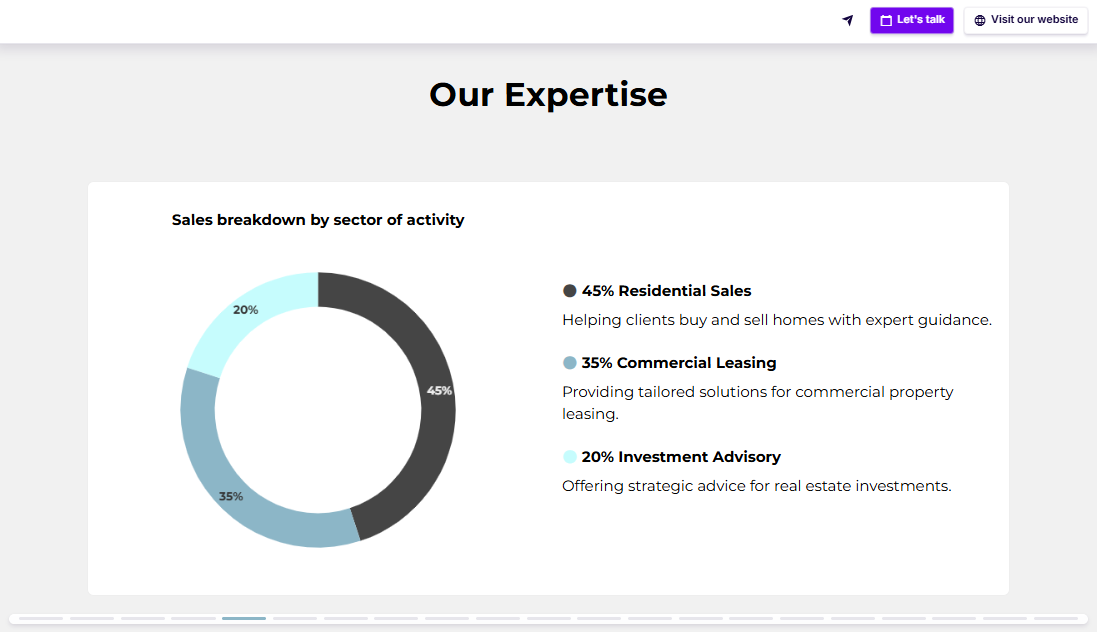The width and height of the screenshot is (1097, 632).
Task: Click the Our Expertise heading
Action: click(x=548, y=94)
